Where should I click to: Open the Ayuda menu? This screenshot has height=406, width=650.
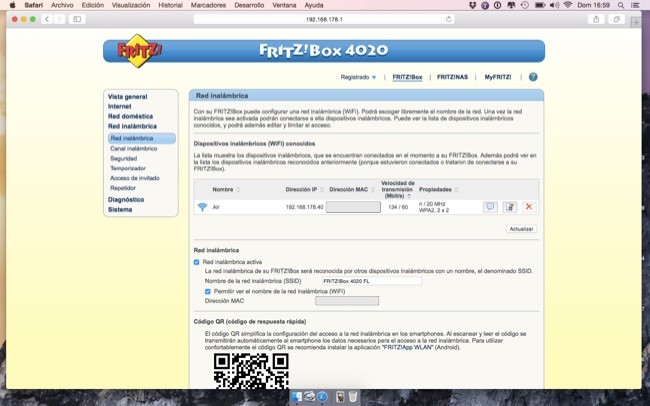314,5
